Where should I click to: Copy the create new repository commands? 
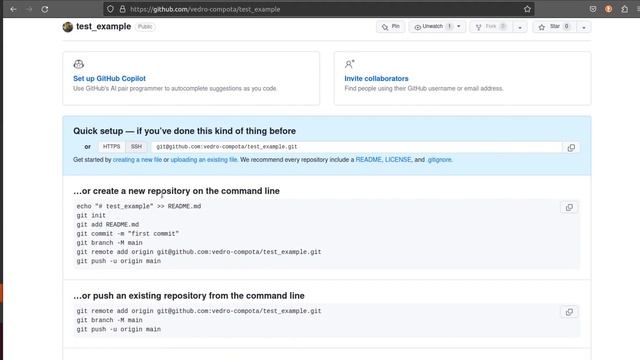(x=569, y=207)
